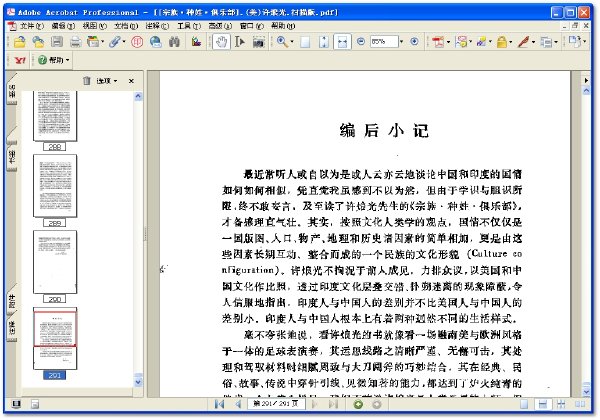Select page 290 thumbnail
Image resolution: width=600 pixels, height=420 pixels.
pos(55,262)
